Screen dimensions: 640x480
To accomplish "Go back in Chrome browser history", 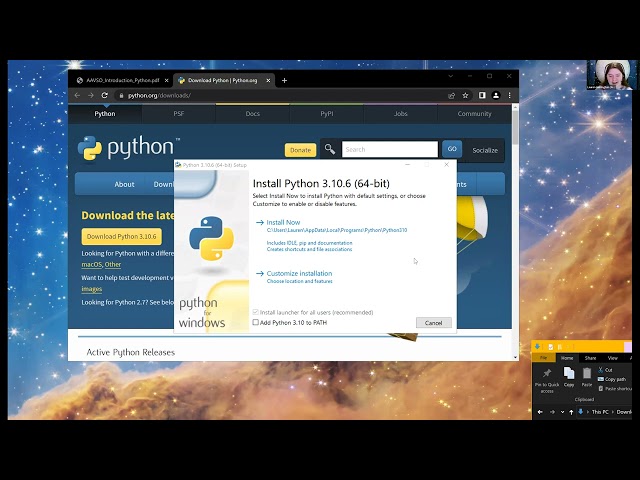I will click(x=78, y=95).
